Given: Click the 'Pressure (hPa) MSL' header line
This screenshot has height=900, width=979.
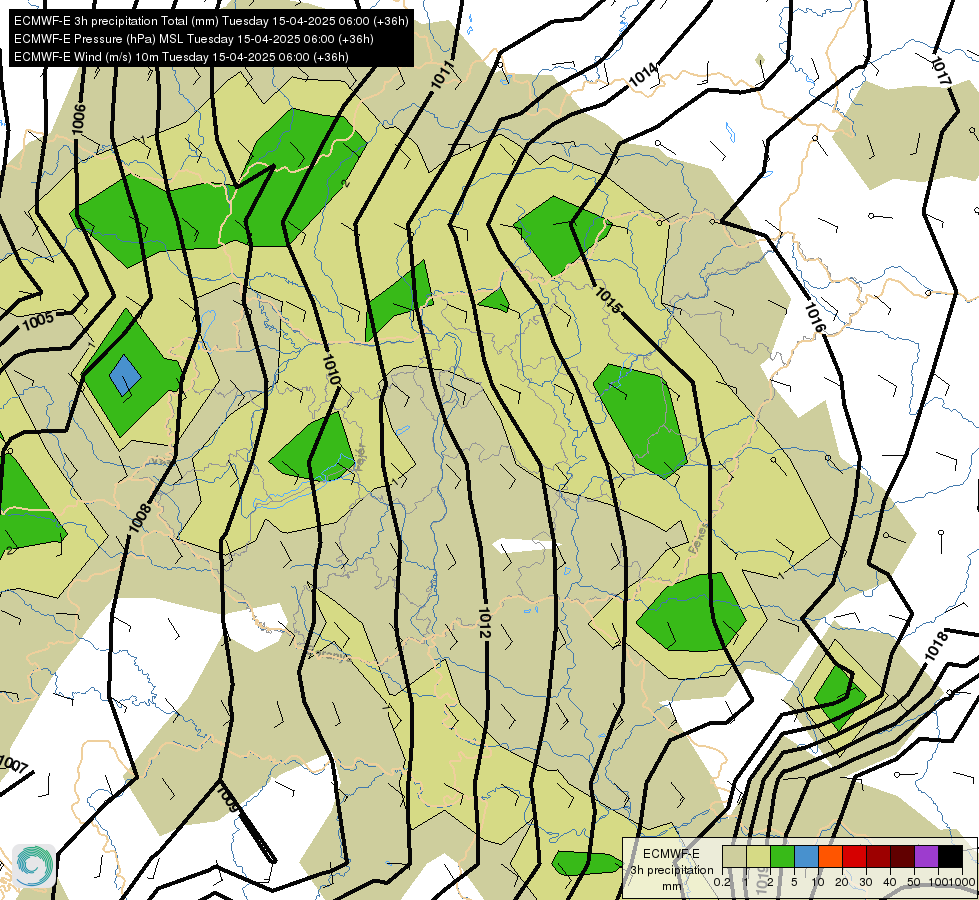Looking at the screenshot, I should point(194,39).
